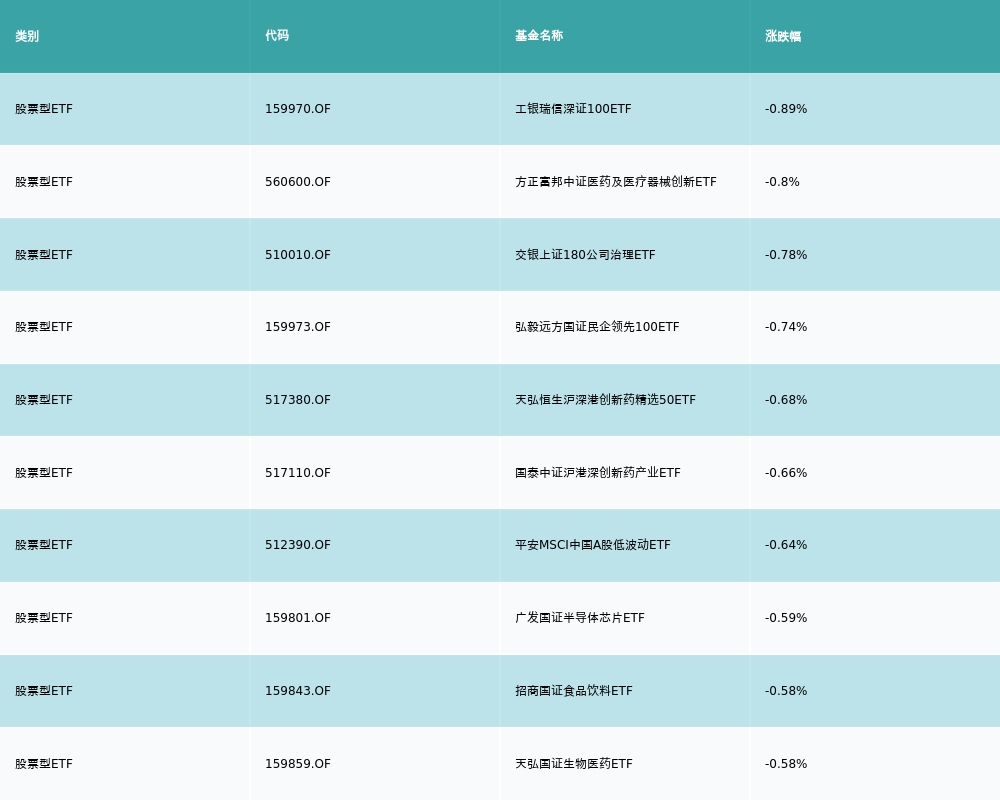This screenshot has width=1000, height=800.
Task: Select fund code 159843.OF
Action: coord(298,691)
